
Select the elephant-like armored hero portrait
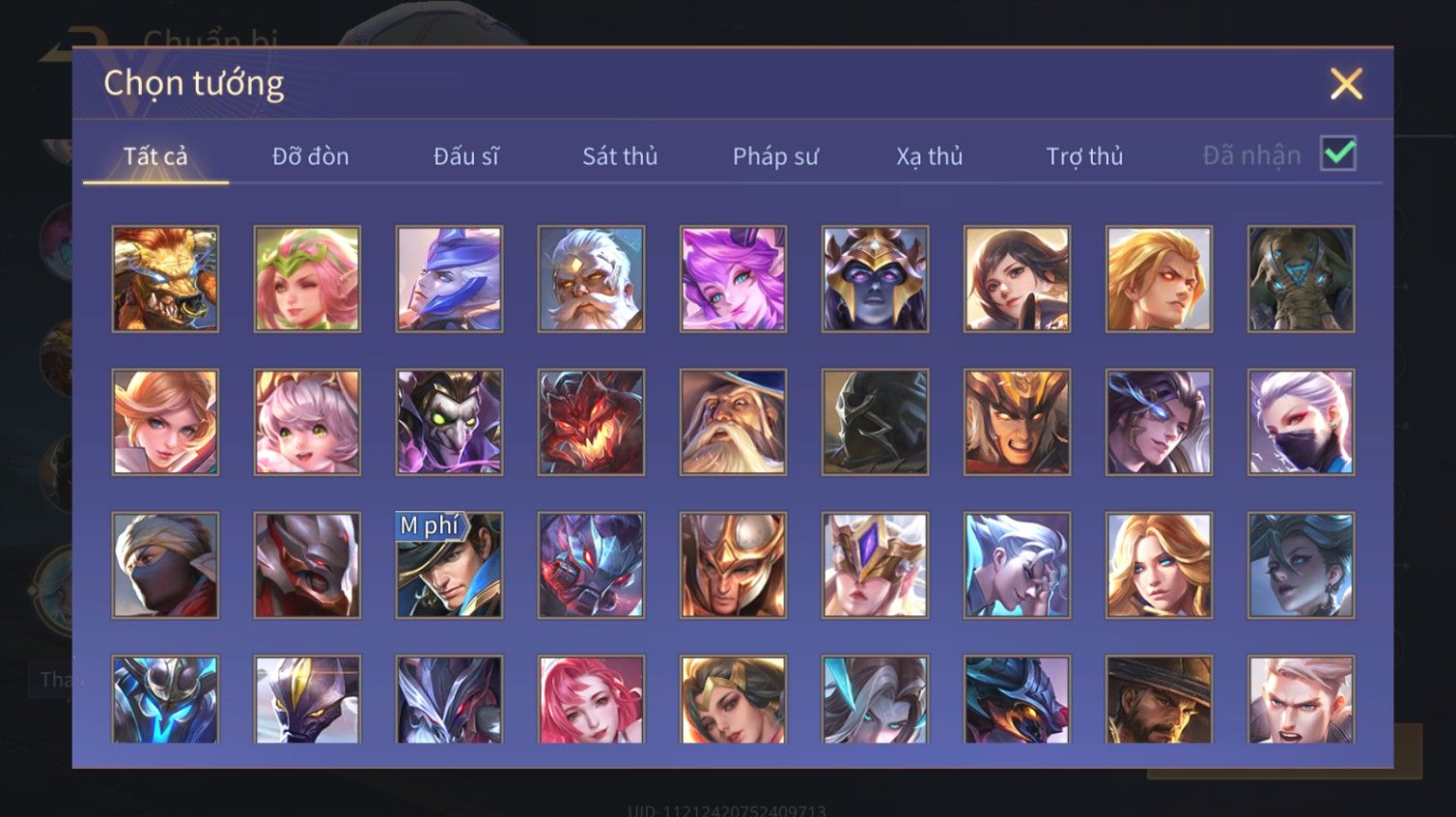[1301, 279]
